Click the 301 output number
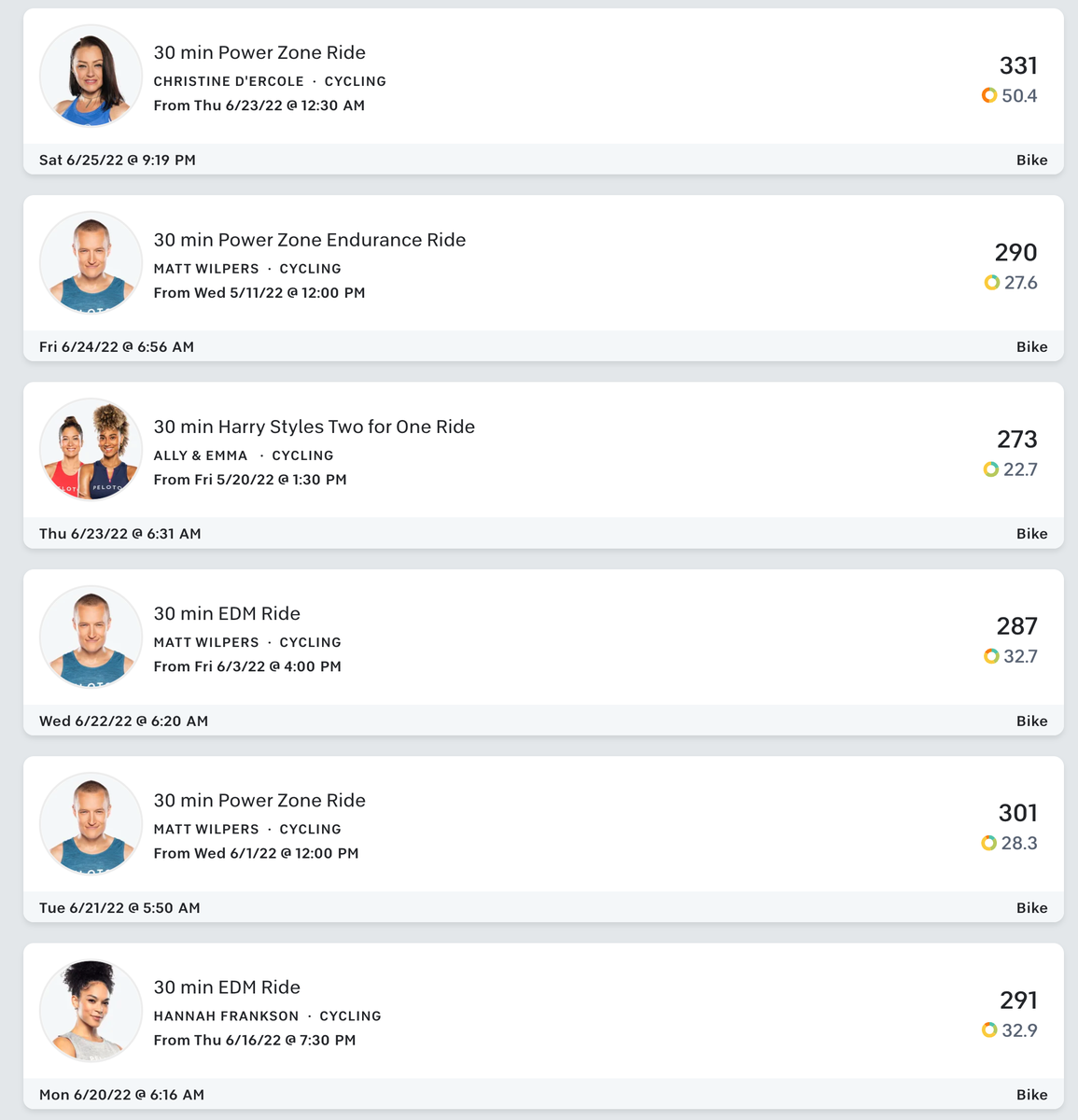1078x1120 pixels. tap(1017, 813)
